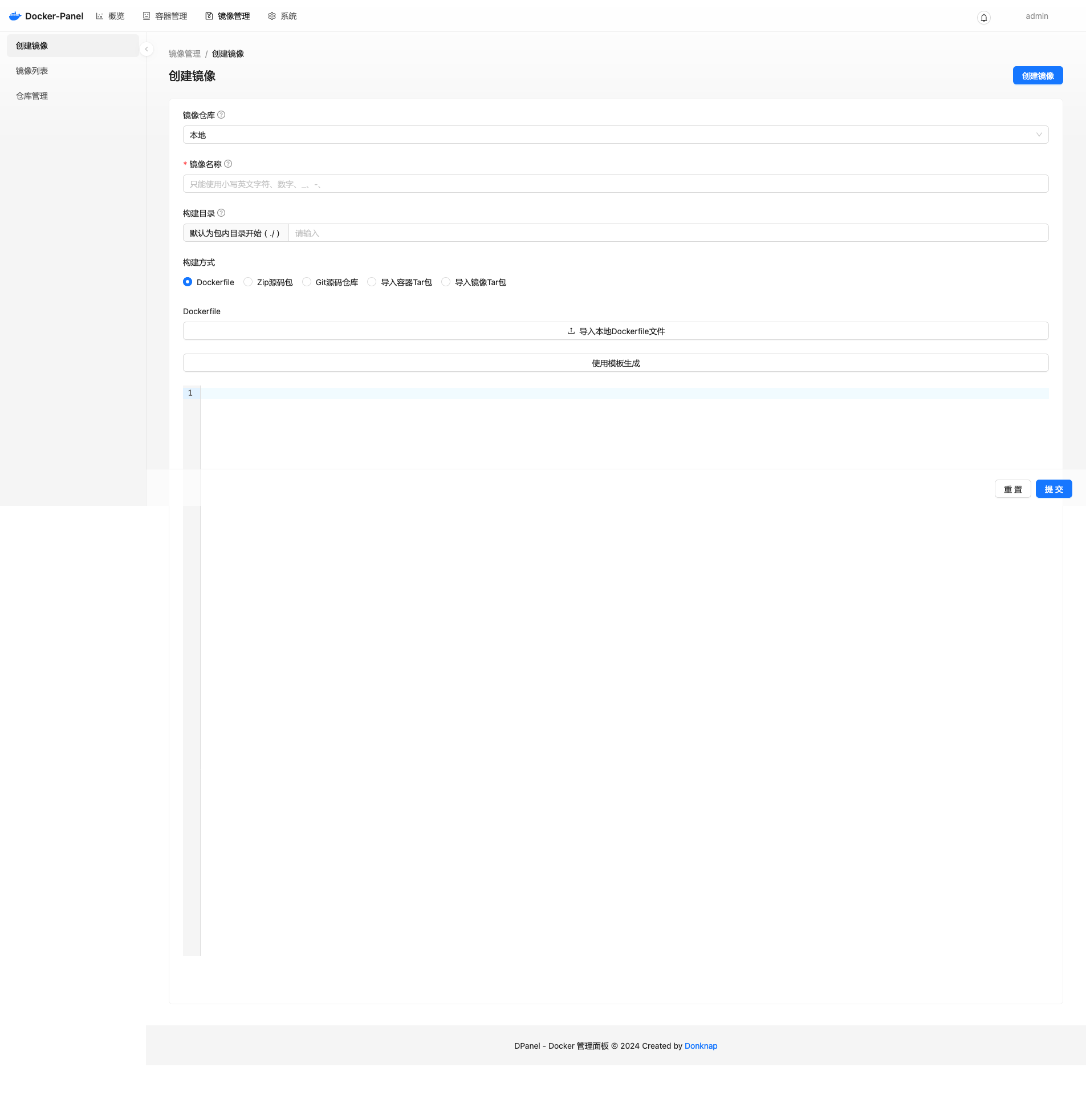Open the Donknap link in footer
The height and width of the screenshot is (1120, 1086).
(701, 1046)
